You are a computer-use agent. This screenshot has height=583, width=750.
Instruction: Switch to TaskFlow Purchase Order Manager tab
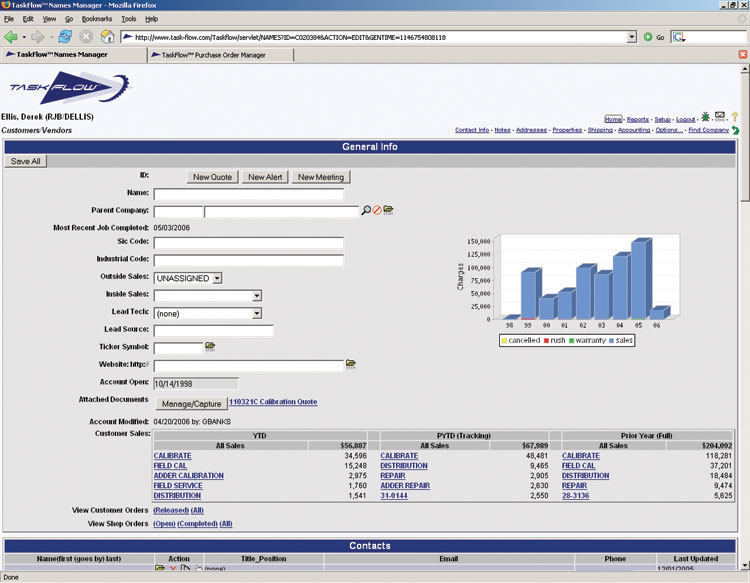tap(220, 55)
